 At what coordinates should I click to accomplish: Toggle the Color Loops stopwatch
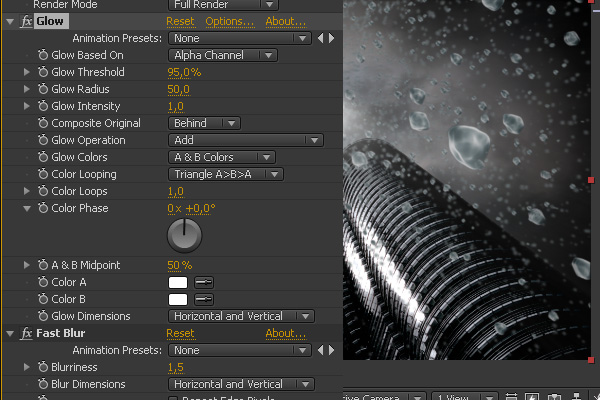tap(43, 191)
